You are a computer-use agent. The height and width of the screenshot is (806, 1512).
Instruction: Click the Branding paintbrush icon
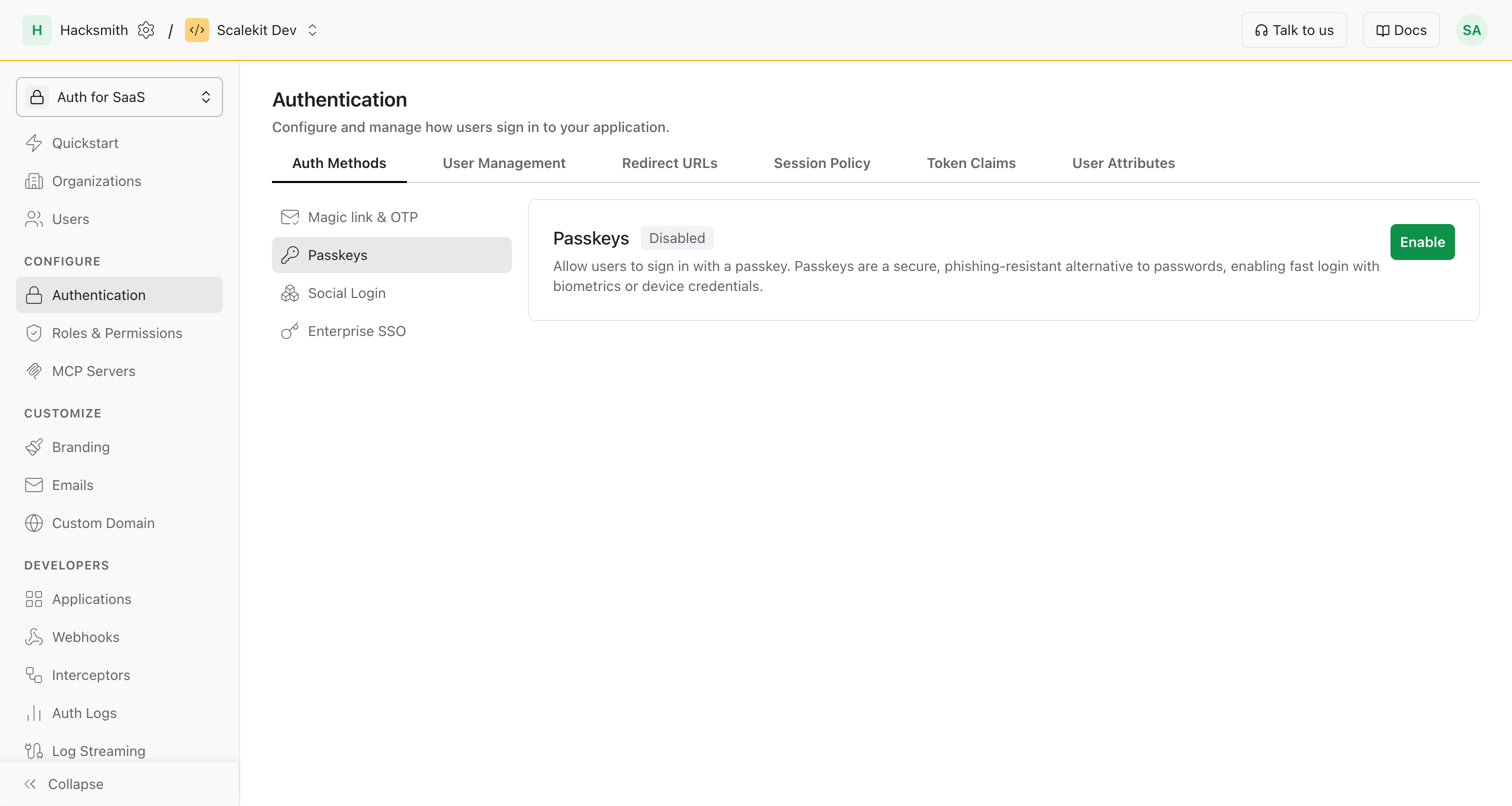coord(34,447)
